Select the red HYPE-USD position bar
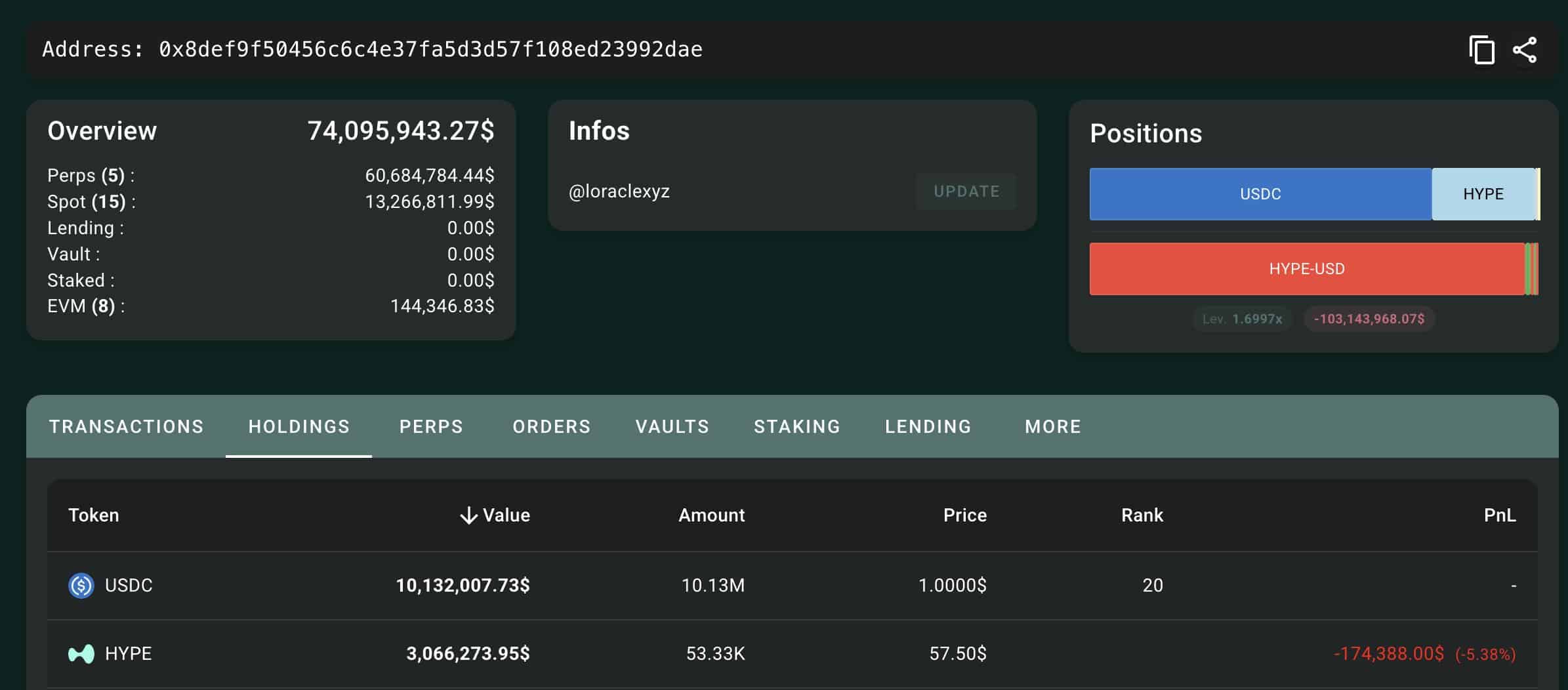 (1307, 269)
